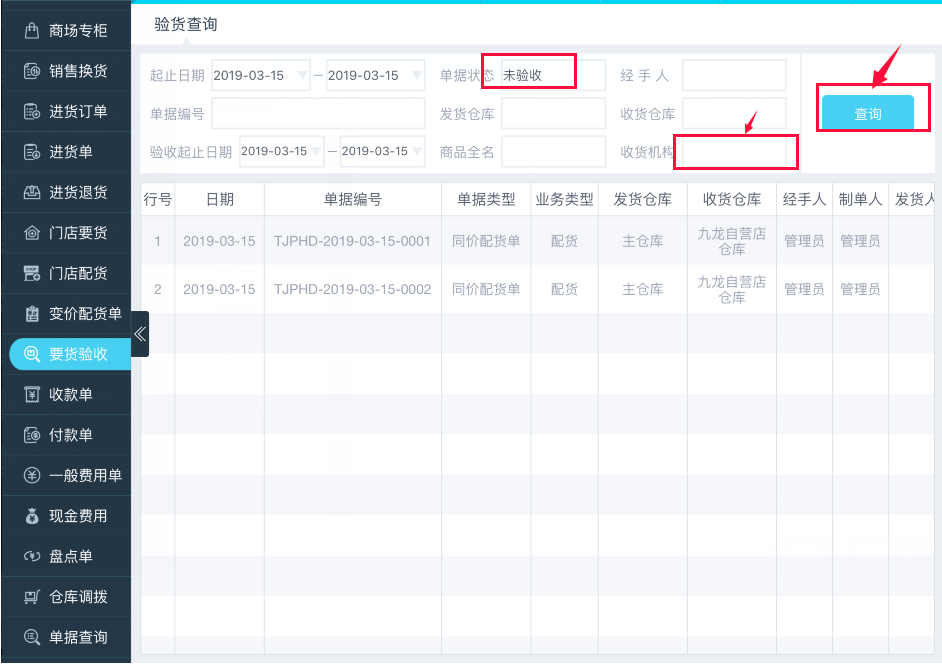This screenshot has height=665, width=942.
Task: Click the 查询 button
Action: [x=868, y=113]
